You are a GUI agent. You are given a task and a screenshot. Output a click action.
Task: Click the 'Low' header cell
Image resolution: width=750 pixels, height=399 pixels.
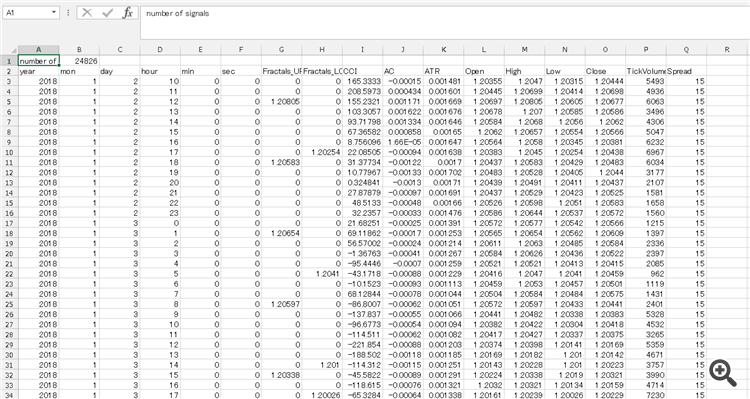click(564, 71)
